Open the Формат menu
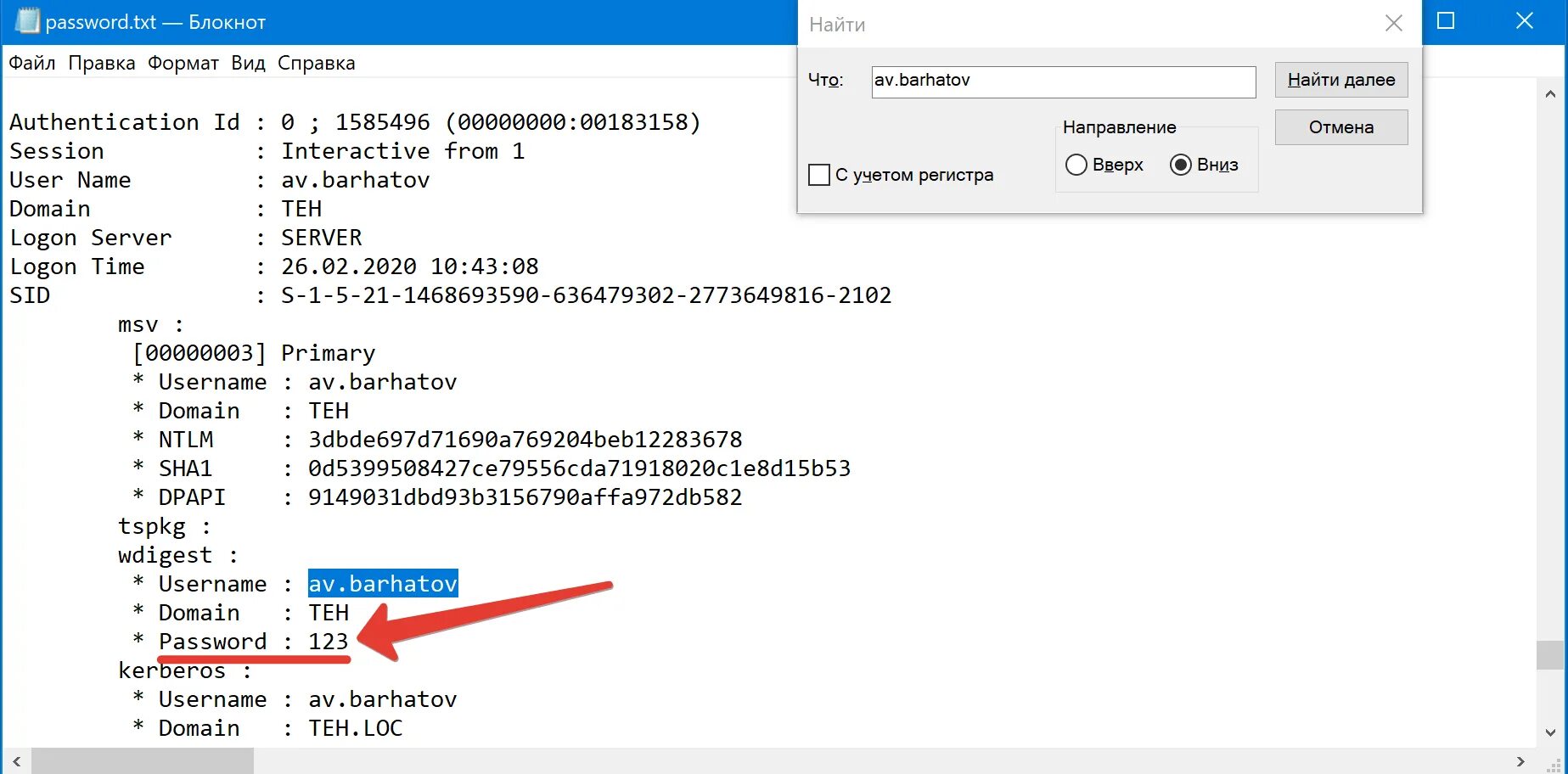Screen dimensions: 1568x774 tap(183, 64)
